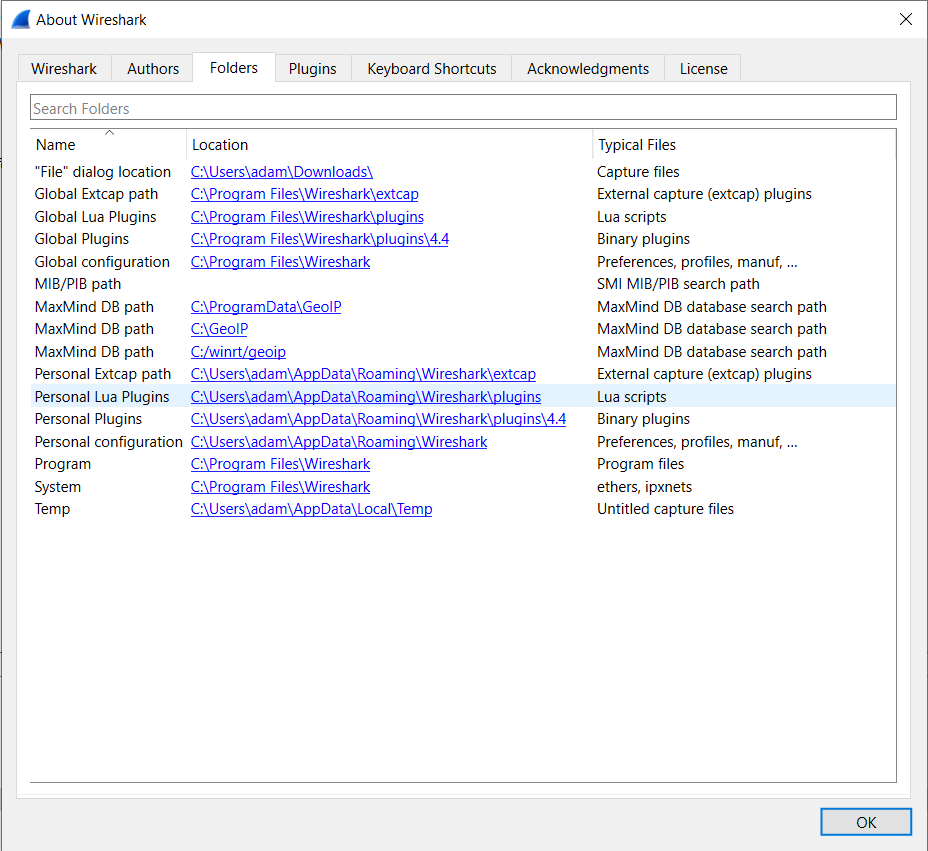Screen dimensions: 928x851
Task: Open the Personal configuration folder link
Action: 339,441
